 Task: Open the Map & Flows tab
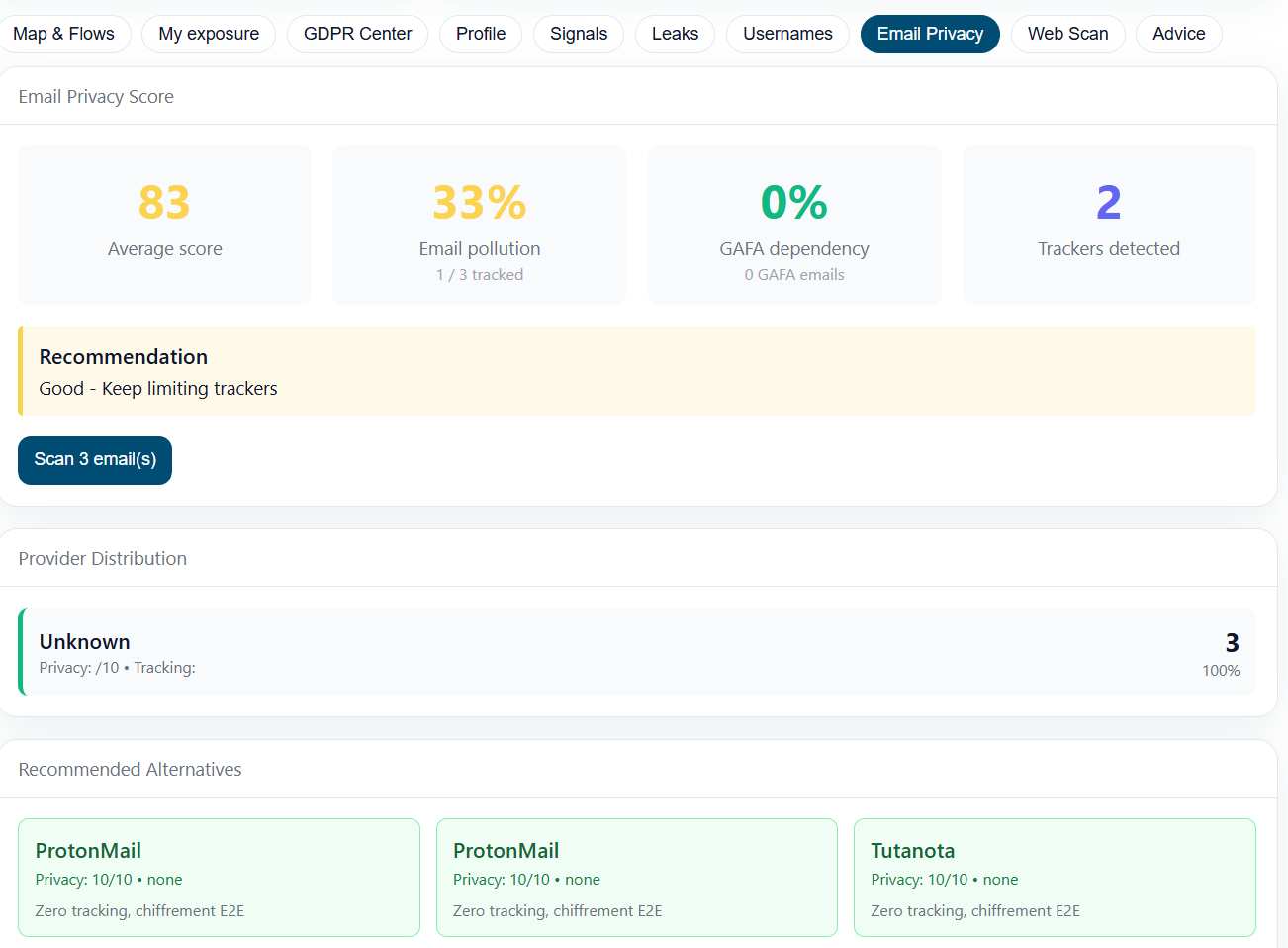point(65,34)
